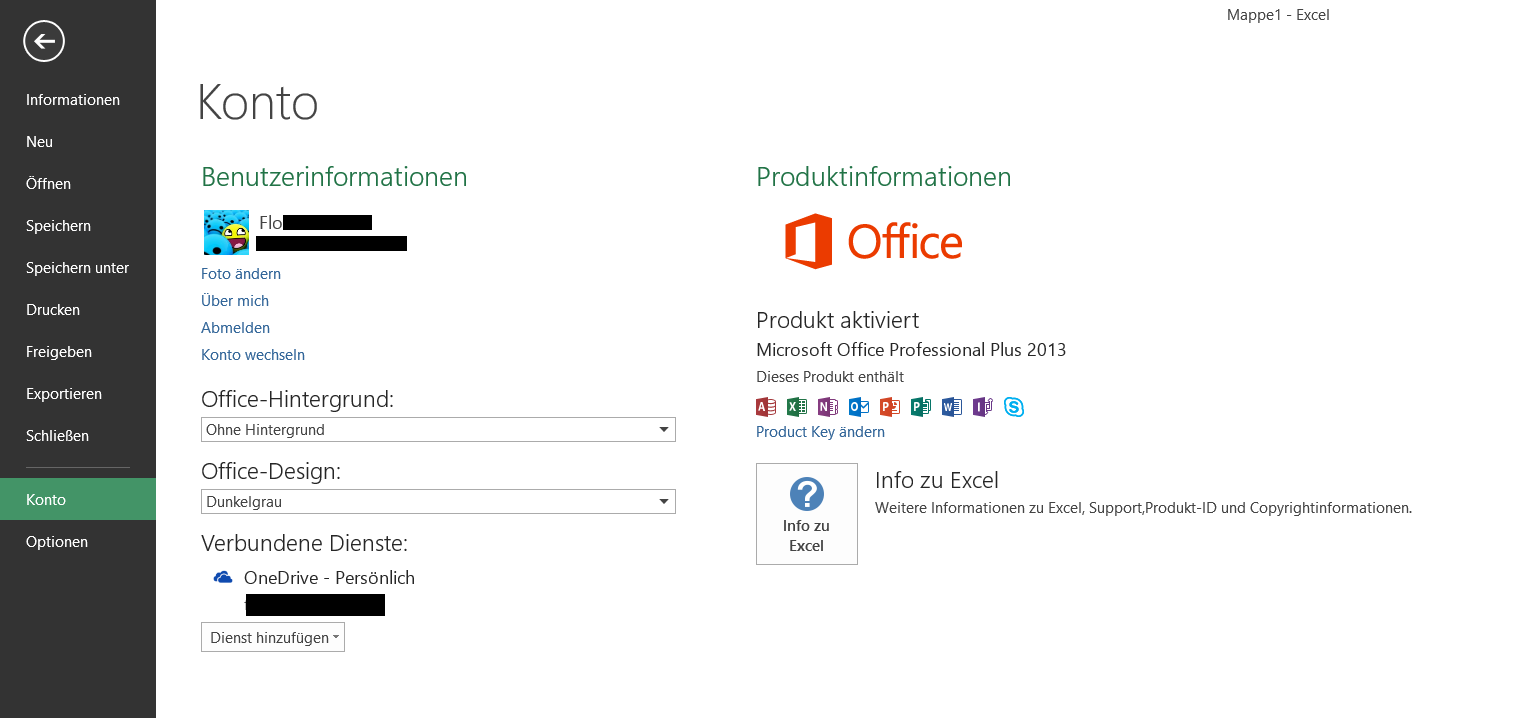The width and height of the screenshot is (1525, 718).
Task: Click the Foto ändern link
Action: tap(241, 274)
